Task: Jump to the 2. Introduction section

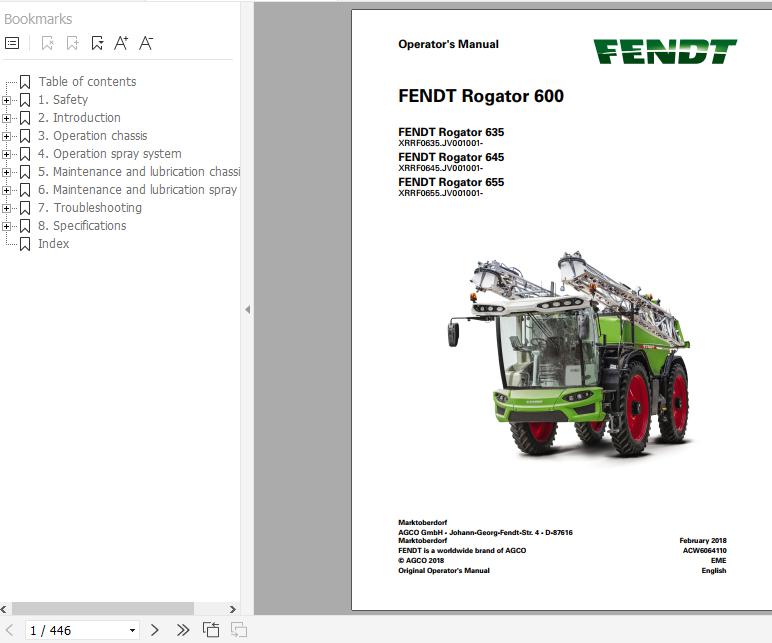Action: (79, 118)
